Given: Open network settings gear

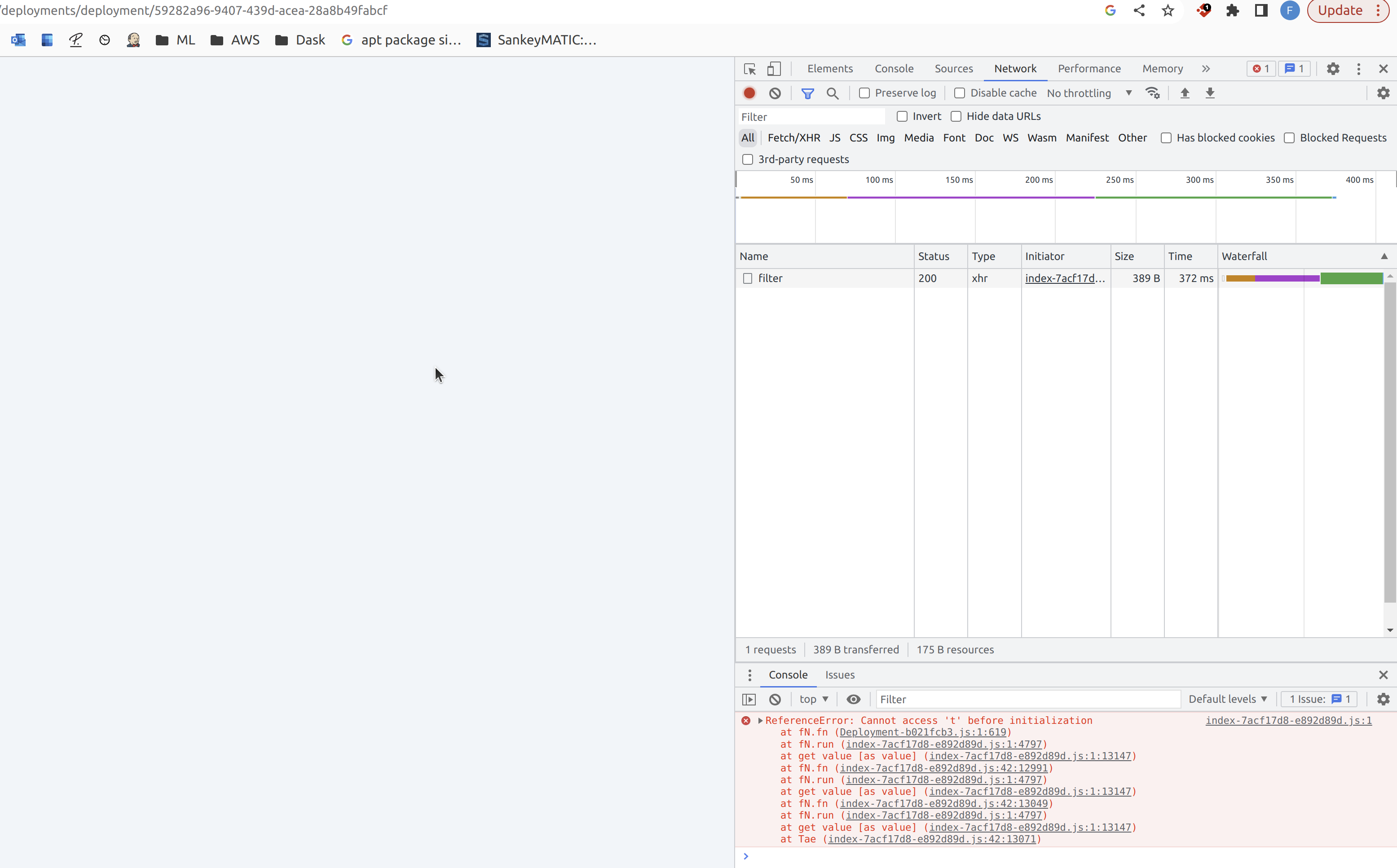Looking at the screenshot, I should 1383,93.
